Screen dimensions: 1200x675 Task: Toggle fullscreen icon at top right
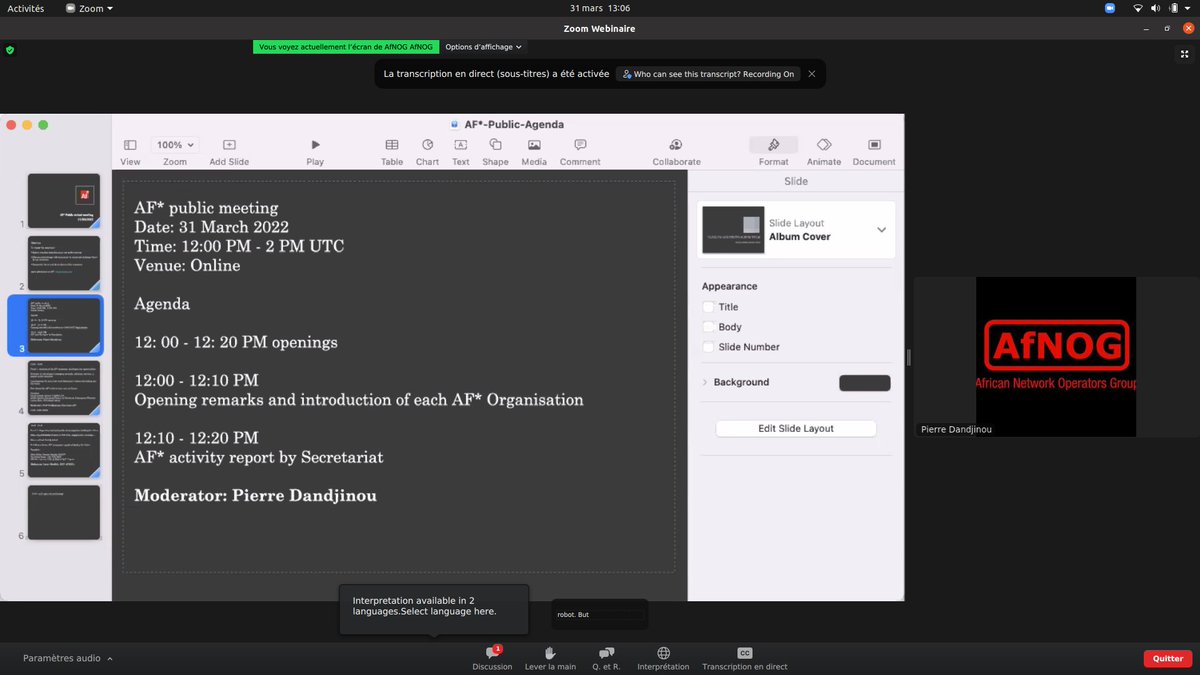pos(1184,54)
